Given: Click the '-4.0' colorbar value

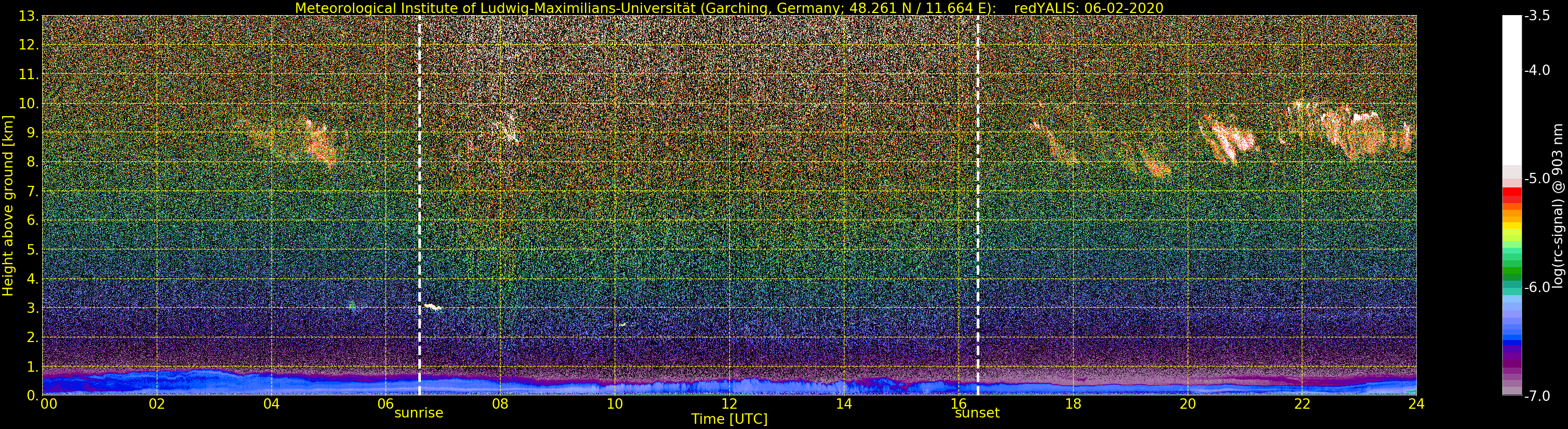Looking at the screenshot, I should [1537, 70].
